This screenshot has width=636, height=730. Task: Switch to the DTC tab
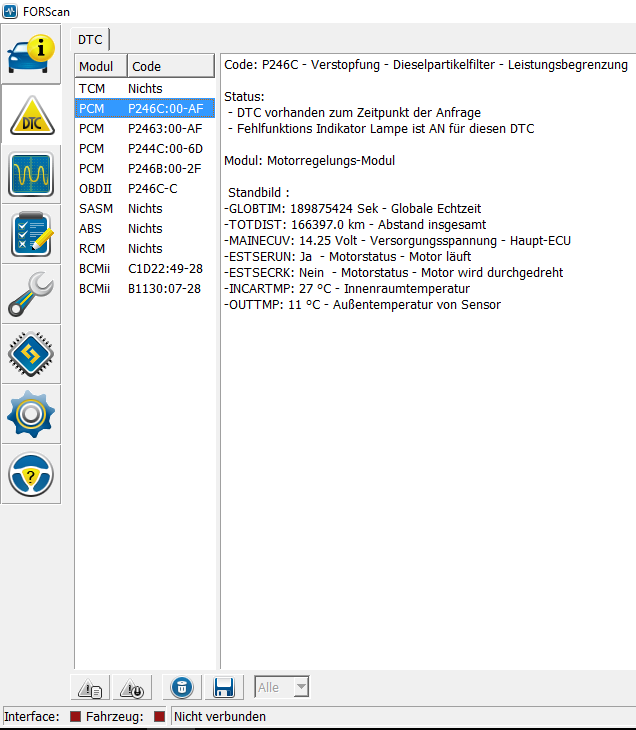click(91, 38)
